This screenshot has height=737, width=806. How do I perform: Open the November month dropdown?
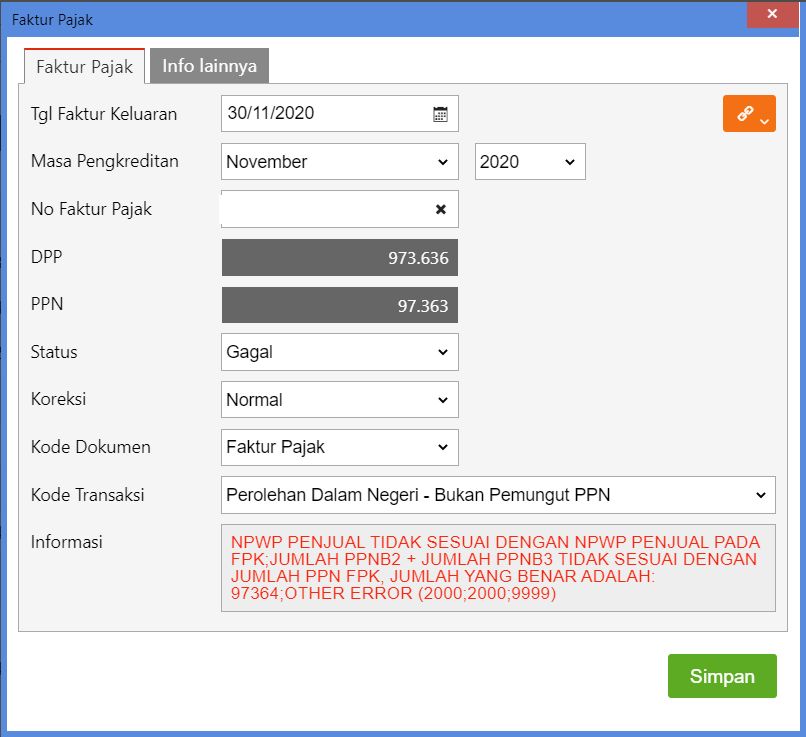pos(340,162)
